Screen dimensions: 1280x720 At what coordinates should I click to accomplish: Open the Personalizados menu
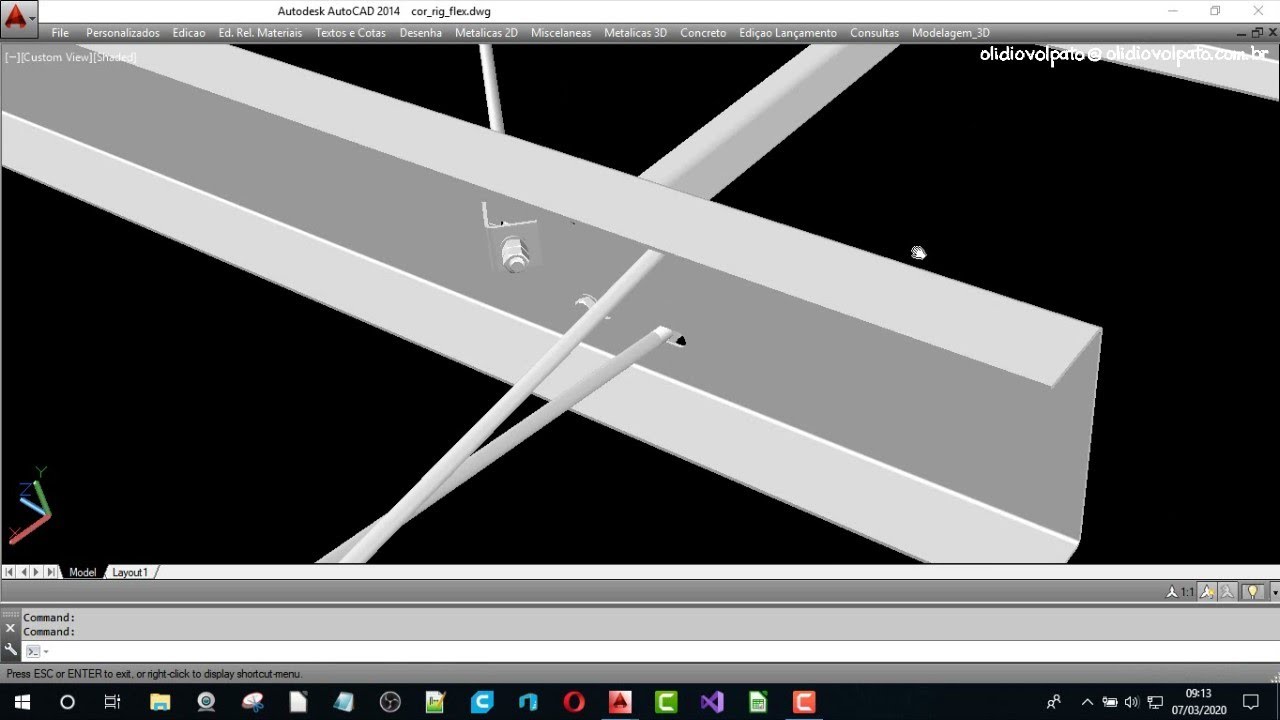point(122,33)
